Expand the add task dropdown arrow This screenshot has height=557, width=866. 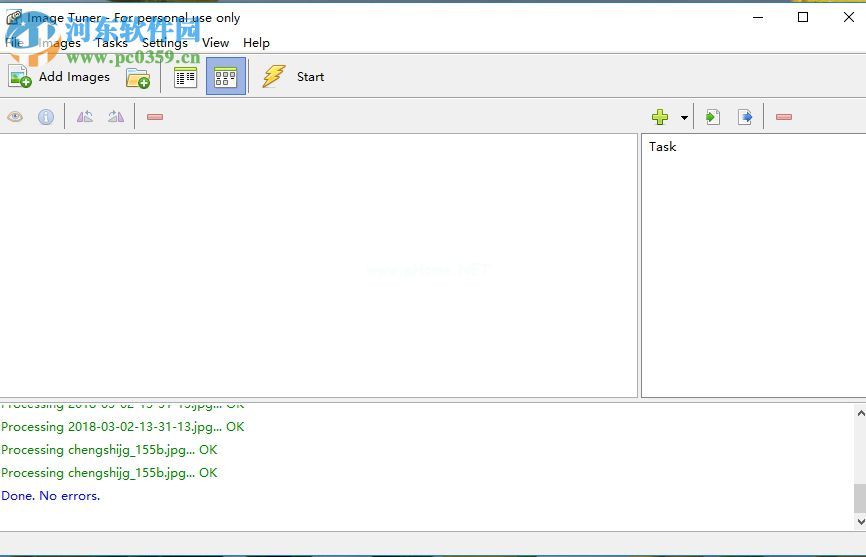684,118
